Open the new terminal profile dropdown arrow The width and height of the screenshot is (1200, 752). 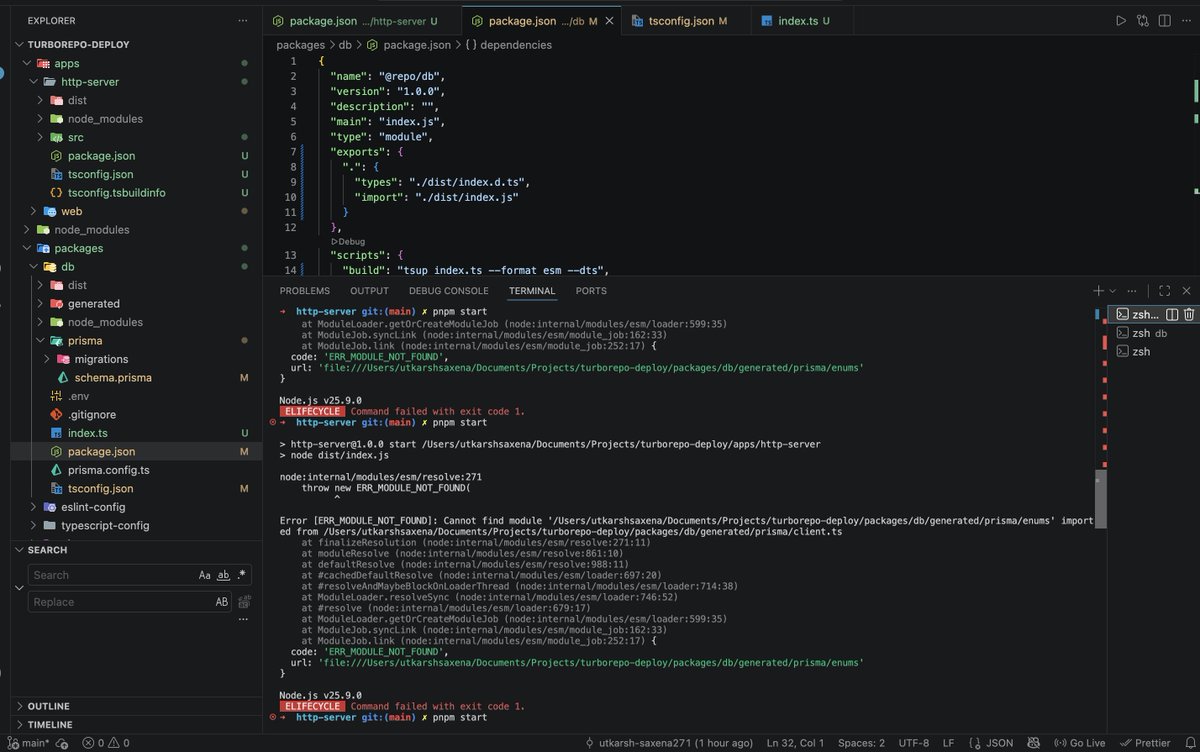(x=1112, y=290)
